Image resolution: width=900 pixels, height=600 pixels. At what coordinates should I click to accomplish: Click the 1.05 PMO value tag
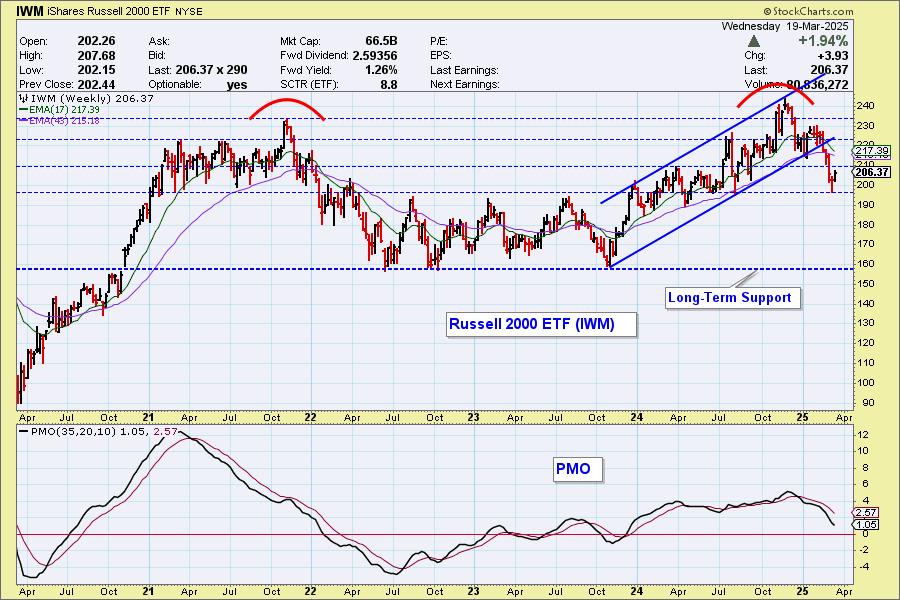click(866, 524)
